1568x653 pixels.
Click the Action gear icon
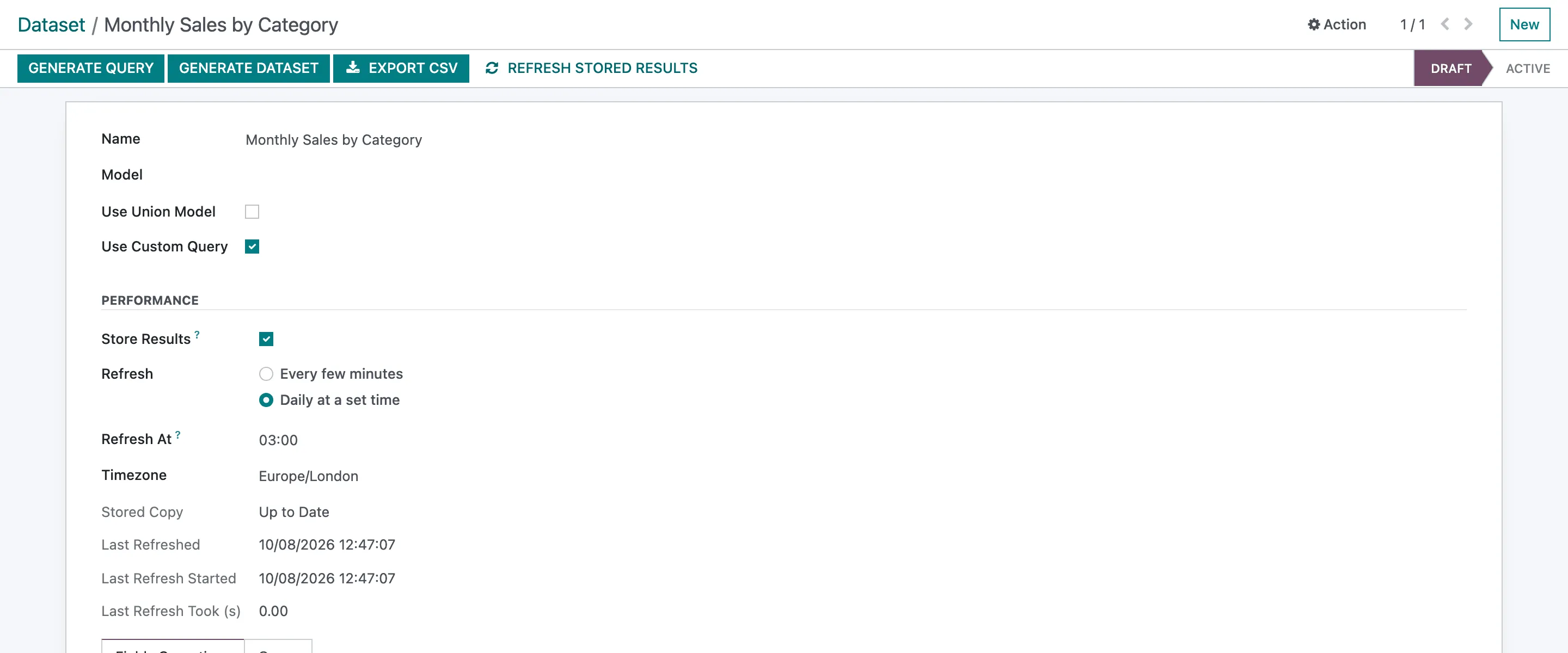[1314, 24]
